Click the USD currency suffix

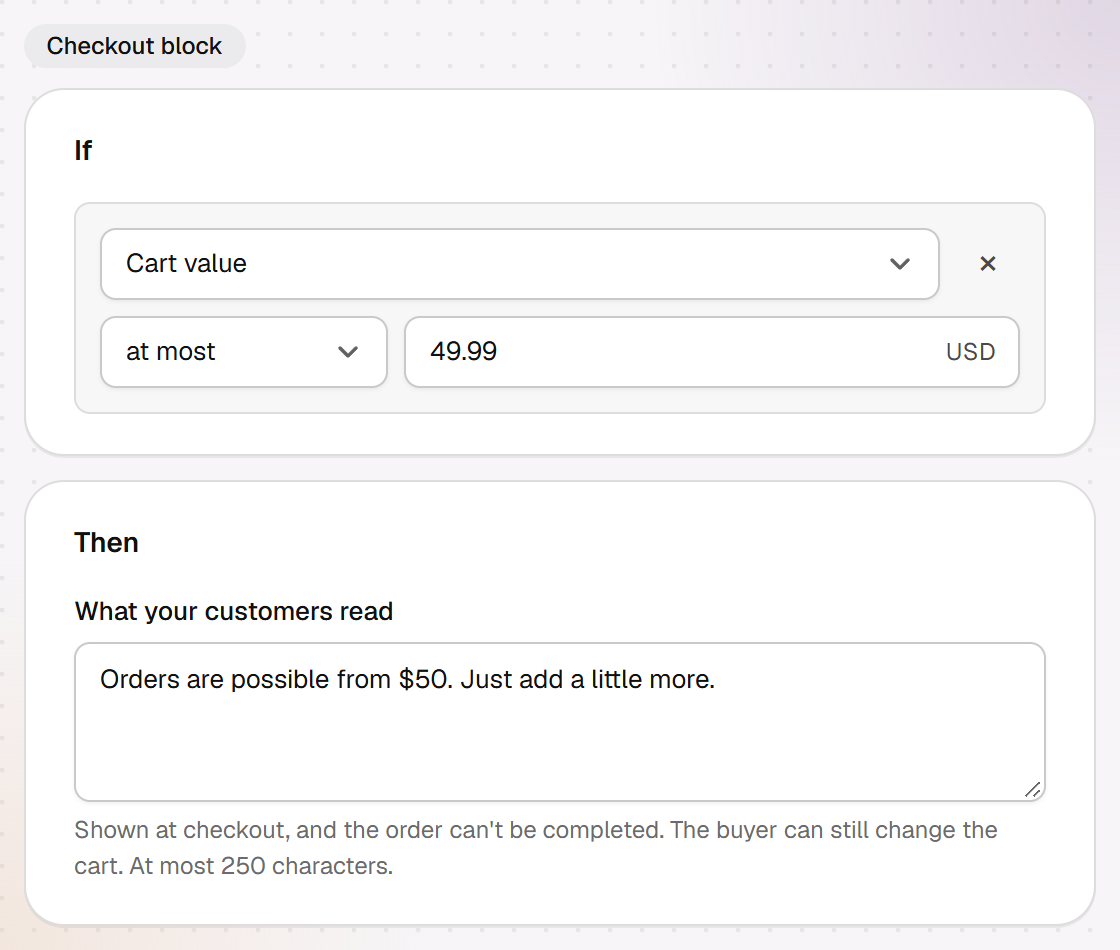pos(970,351)
